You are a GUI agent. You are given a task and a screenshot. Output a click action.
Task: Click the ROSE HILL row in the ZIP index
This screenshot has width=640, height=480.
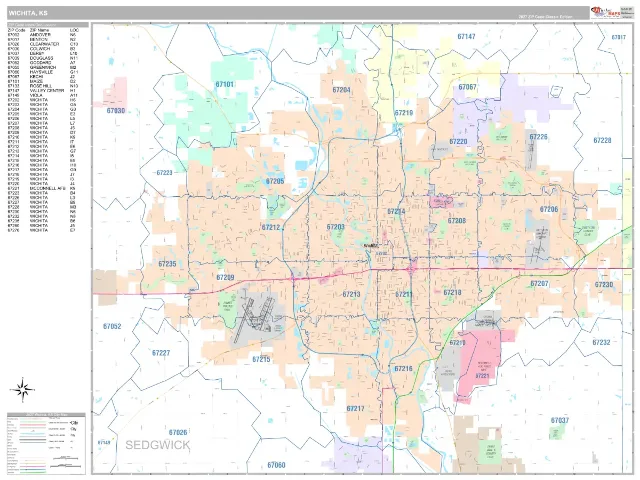(x=43, y=87)
